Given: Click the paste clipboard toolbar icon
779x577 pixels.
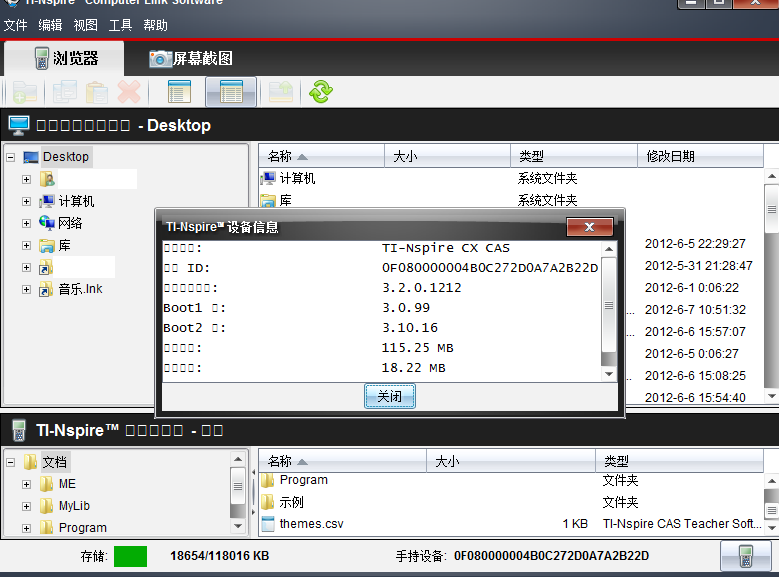Looking at the screenshot, I should pos(97,92).
